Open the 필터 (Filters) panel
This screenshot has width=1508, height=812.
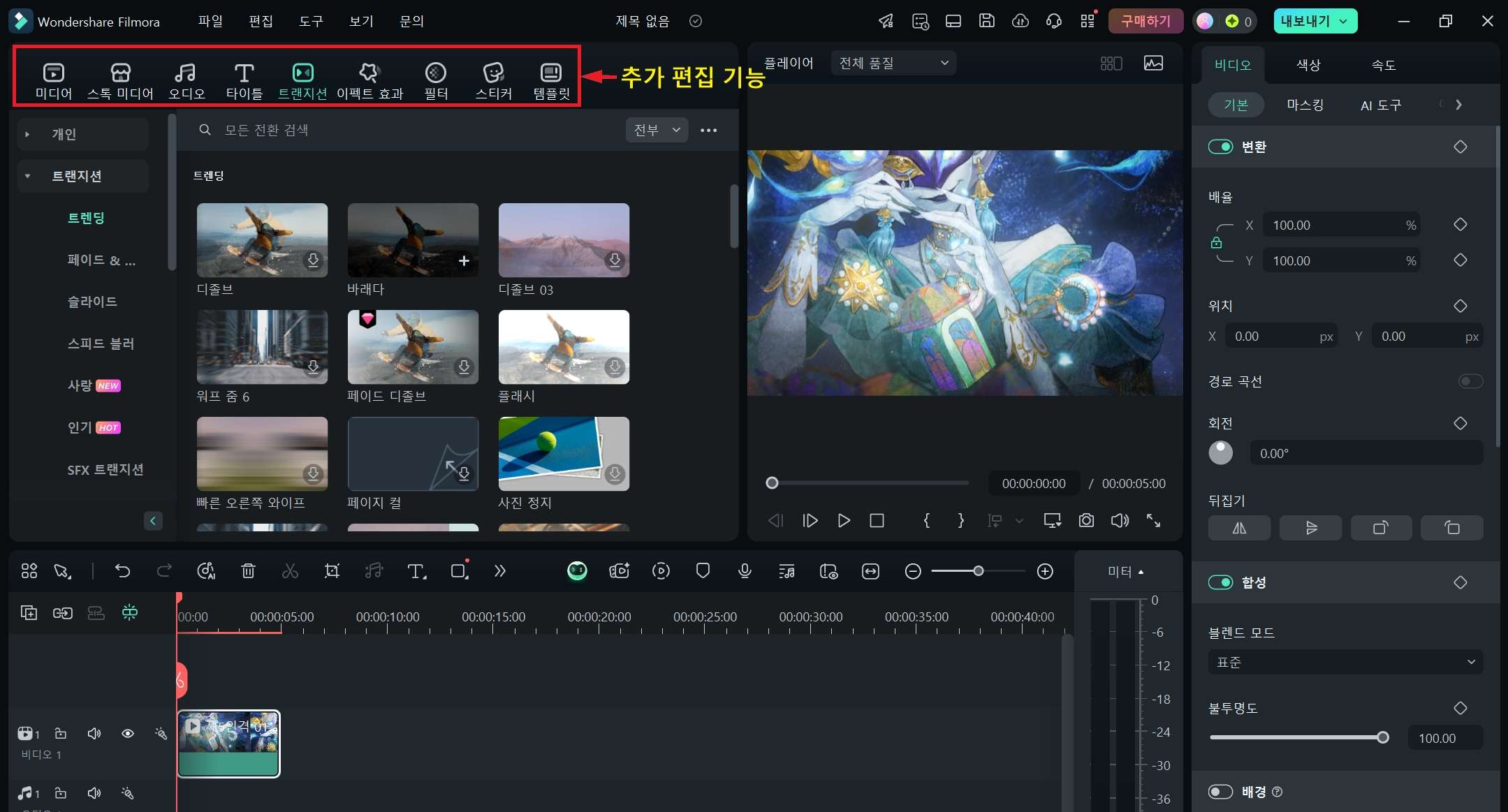click(436, 80)
